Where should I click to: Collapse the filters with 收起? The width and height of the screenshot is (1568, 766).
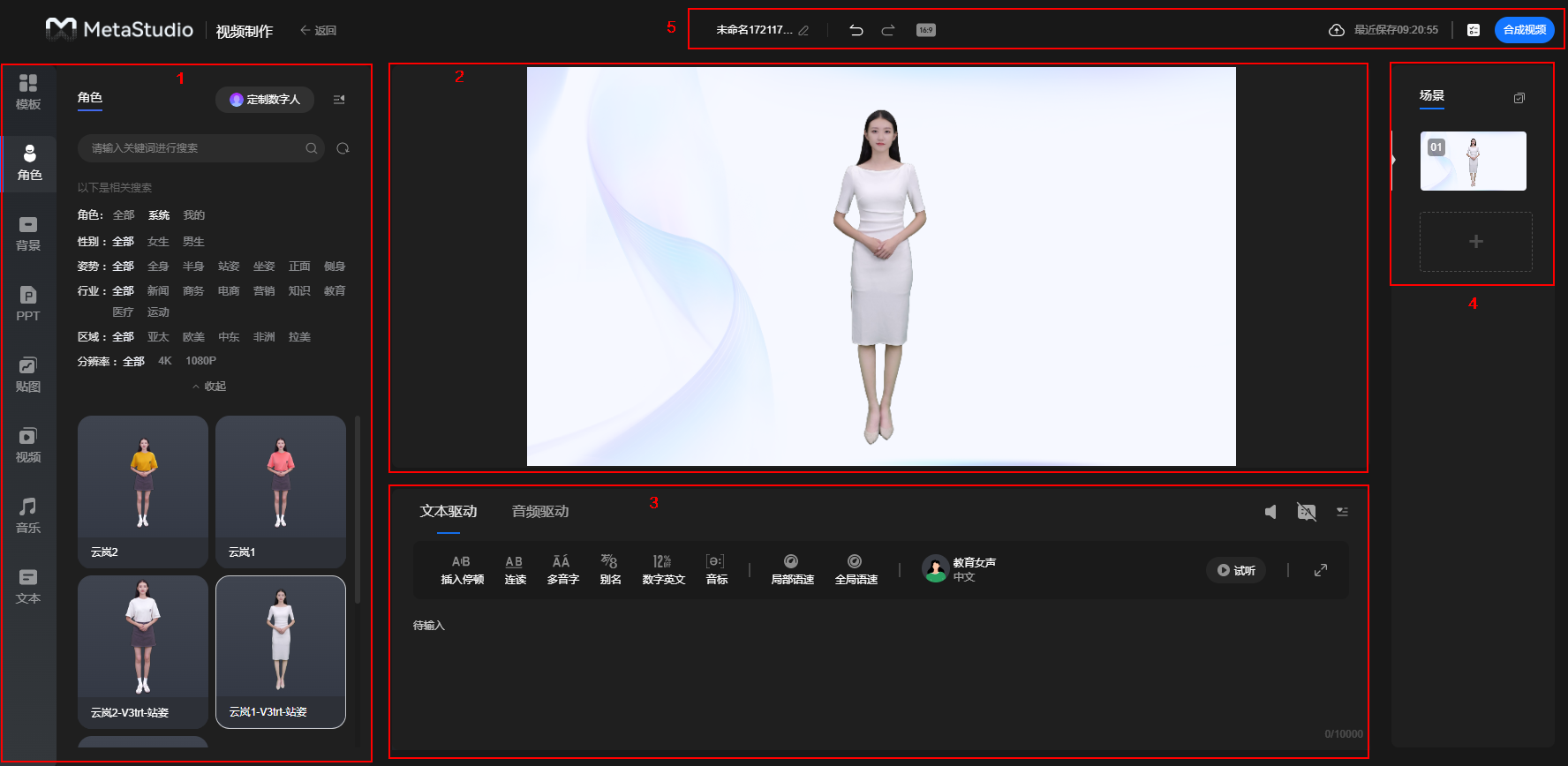pyautogui.click(x=209, y=387)
